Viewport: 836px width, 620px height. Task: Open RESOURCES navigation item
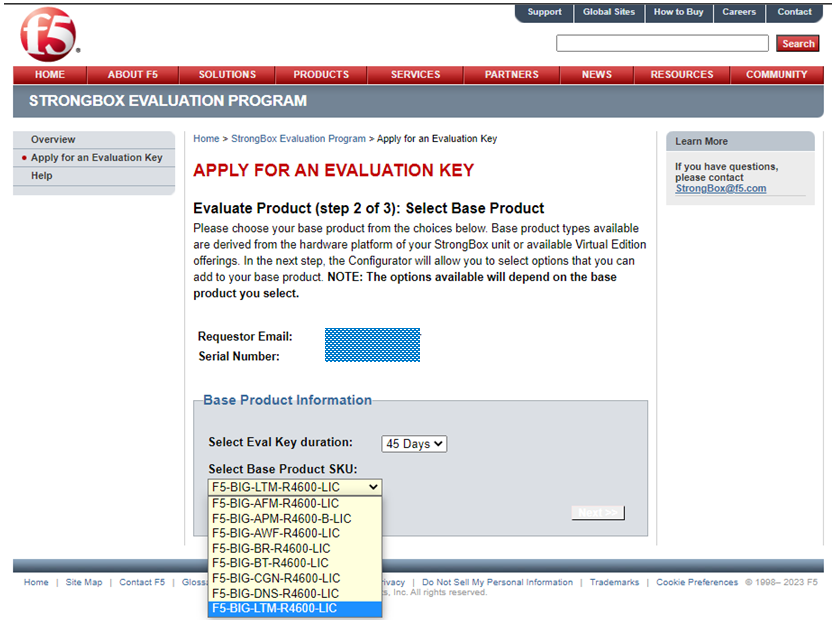[x=681, y=75]
